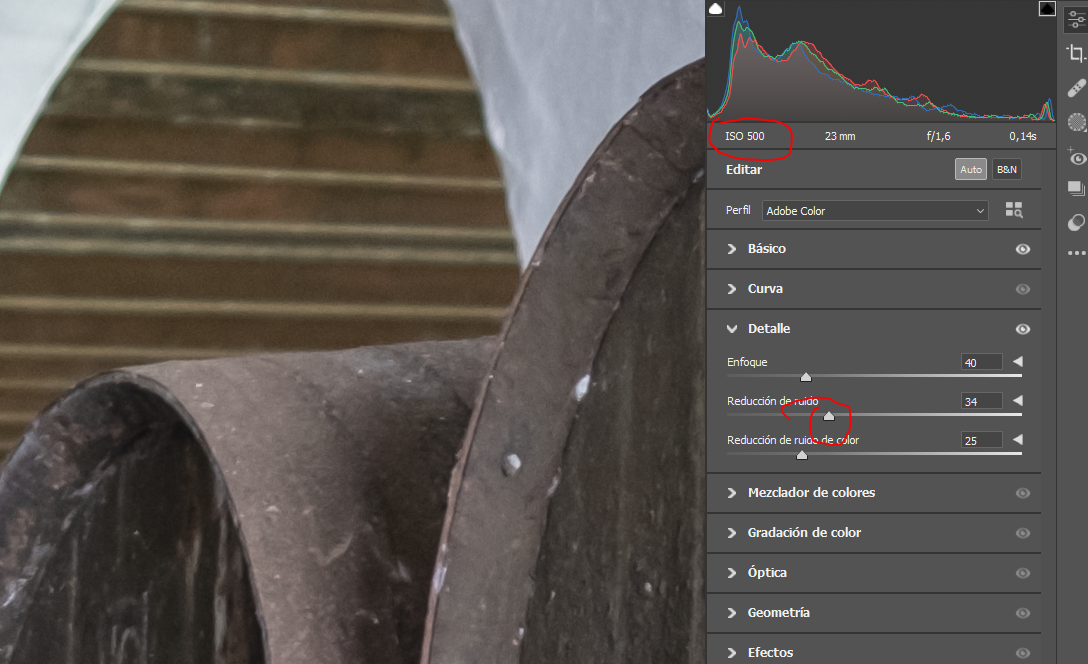Open the Edit sliders panel icon

pyautogui.click(x=1076, y=18)
